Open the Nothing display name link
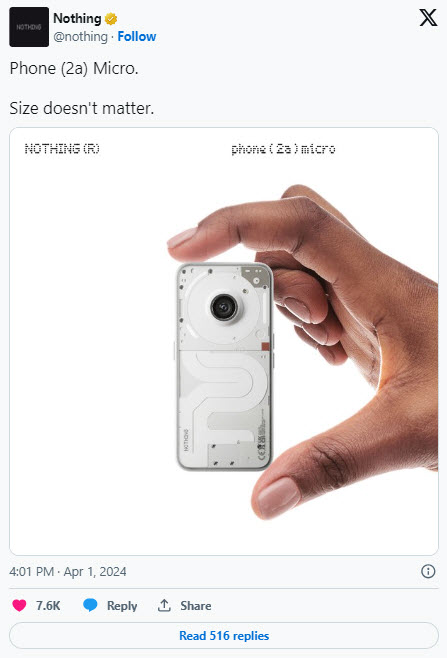447x658 pixels. point(77,18)
